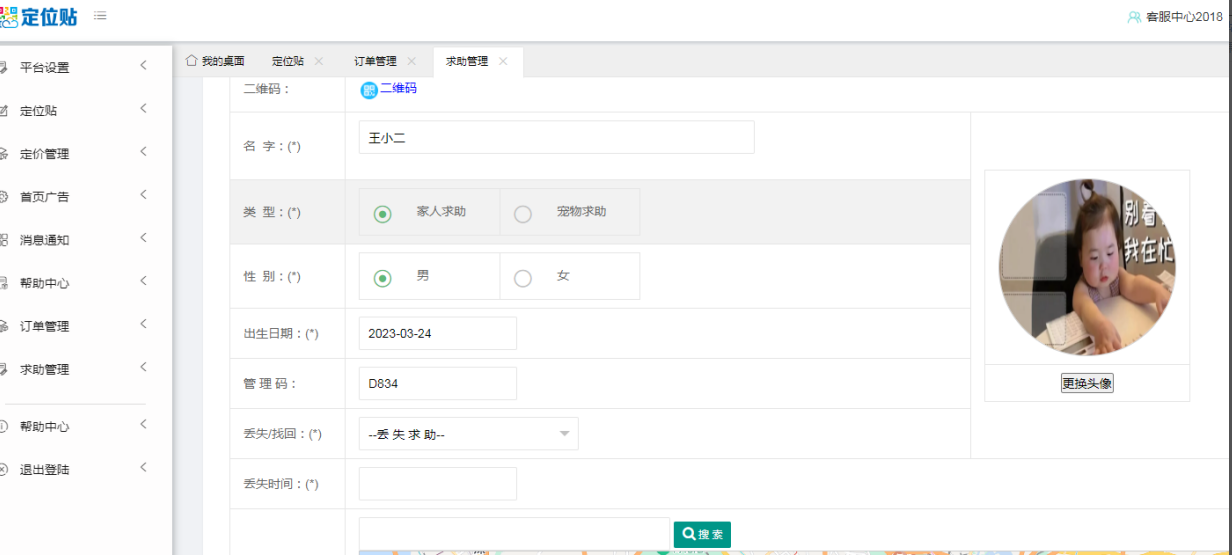The height and width of the screenshot is (555, 1232).
Task: Open the 丢失求助 dropdown
Action: 468,434
